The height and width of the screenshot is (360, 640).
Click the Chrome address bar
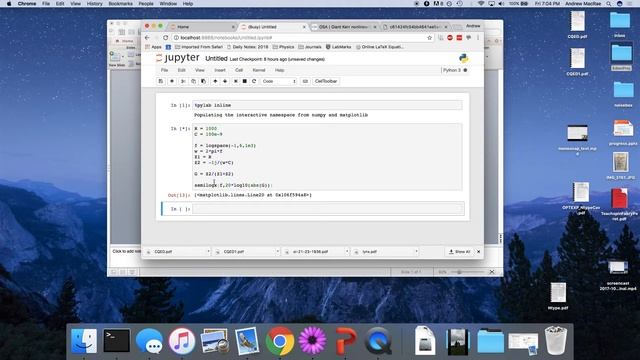[x=302, y=38]
